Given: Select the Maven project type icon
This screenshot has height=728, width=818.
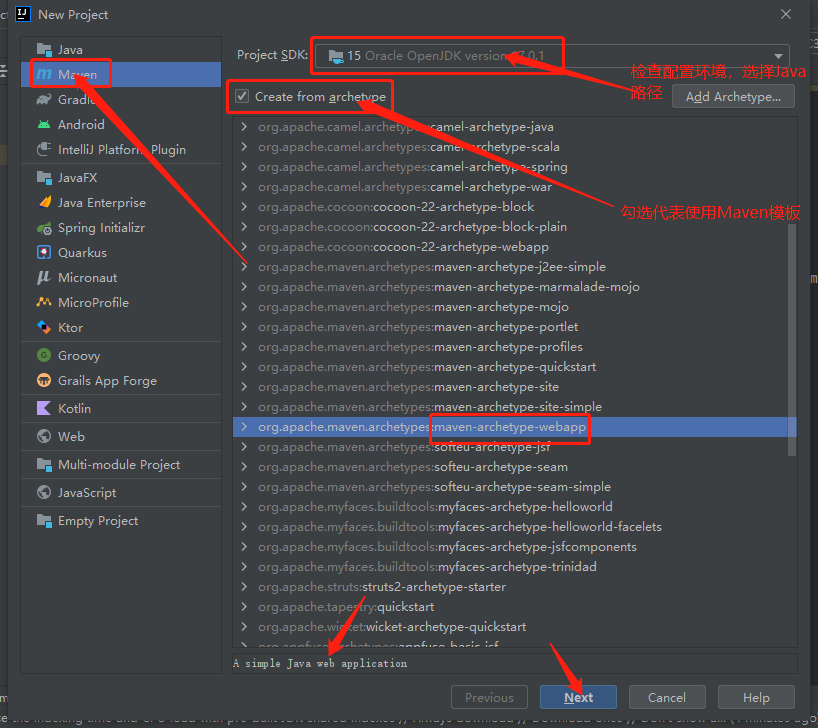Looking at the screenshot, I should [x=44, y=75].
